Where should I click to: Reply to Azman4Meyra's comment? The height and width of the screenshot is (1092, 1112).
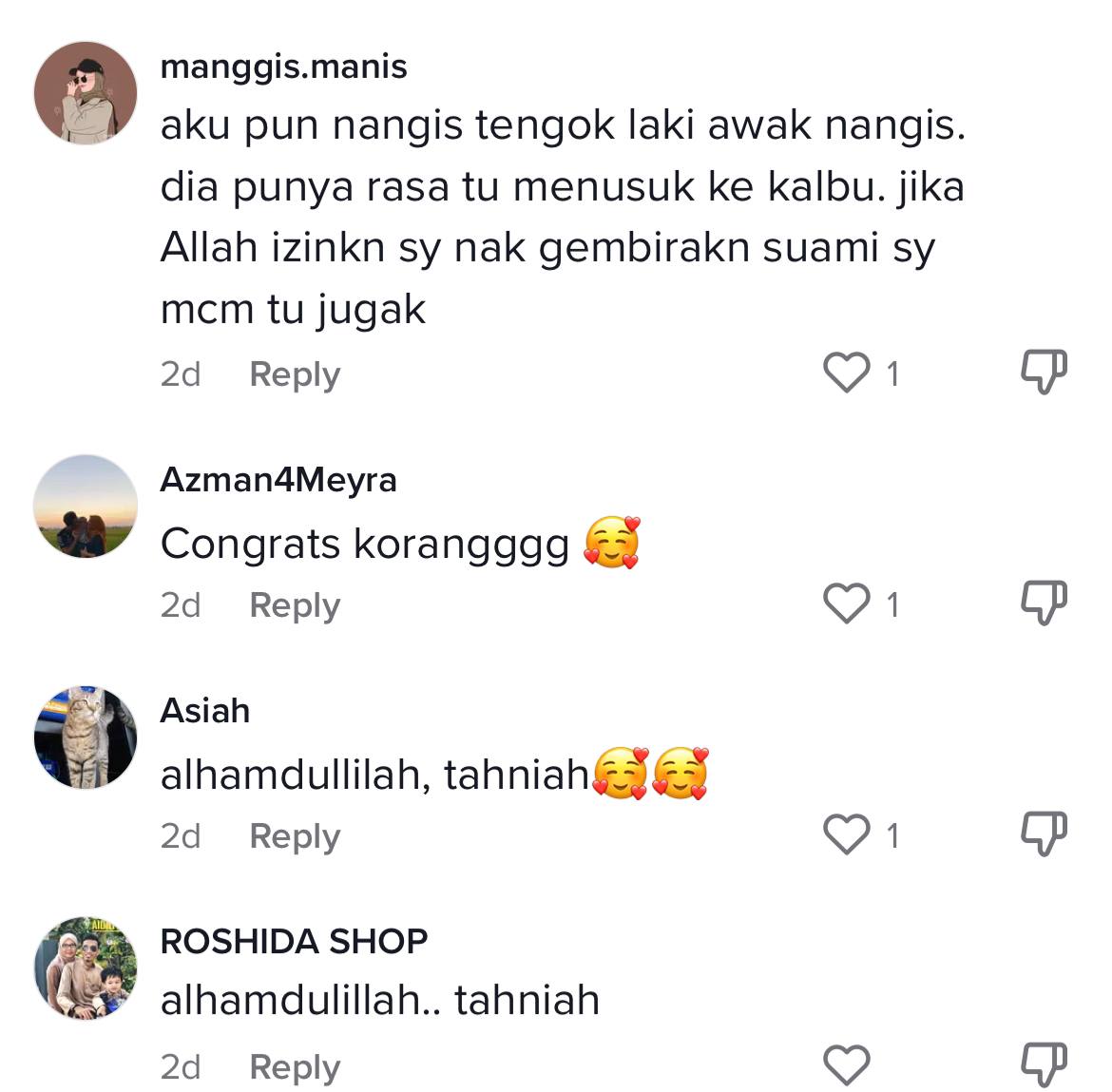pos(295,606)
